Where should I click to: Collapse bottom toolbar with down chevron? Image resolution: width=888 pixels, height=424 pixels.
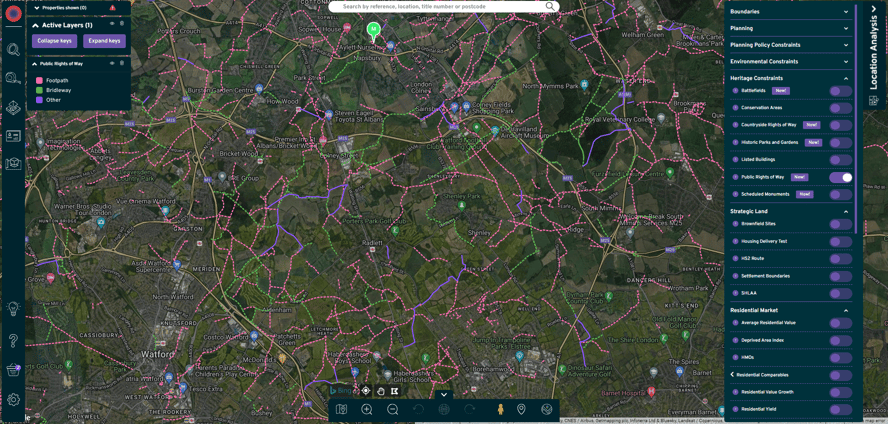pos(444,395)
